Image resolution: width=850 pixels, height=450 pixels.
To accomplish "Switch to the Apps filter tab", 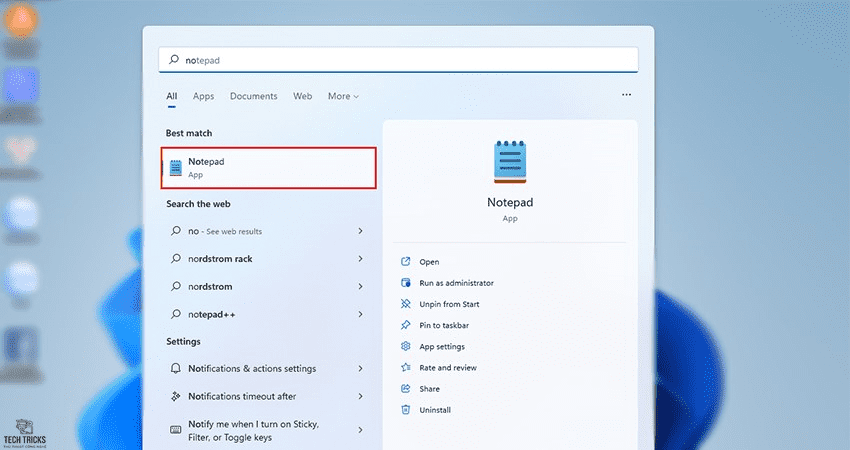I will [203, 96].
